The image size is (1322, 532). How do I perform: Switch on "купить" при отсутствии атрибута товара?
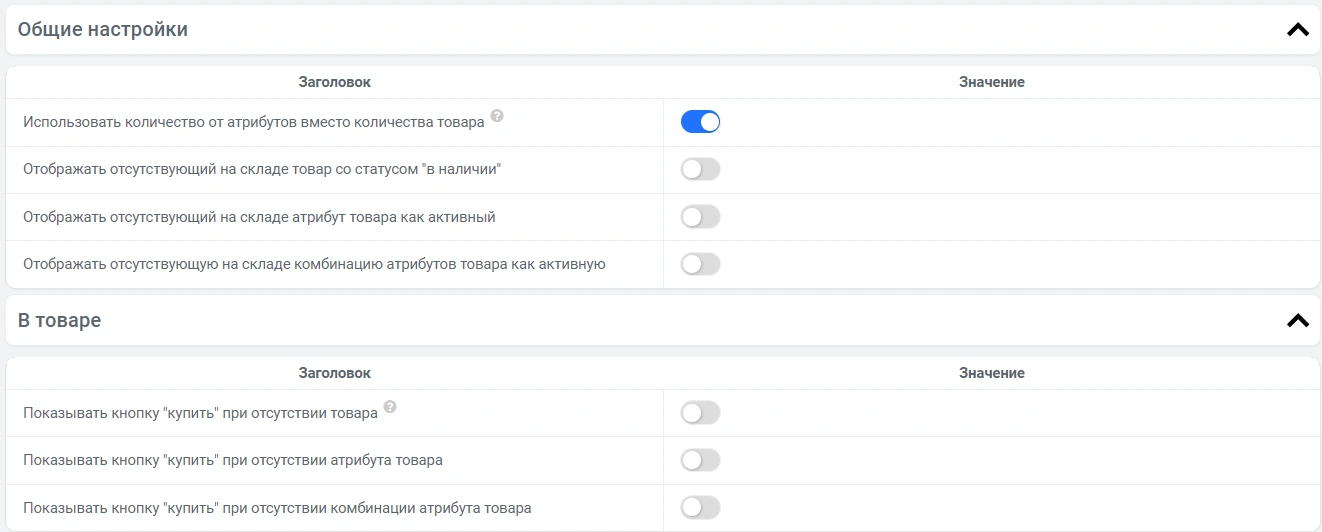(700, 461)
